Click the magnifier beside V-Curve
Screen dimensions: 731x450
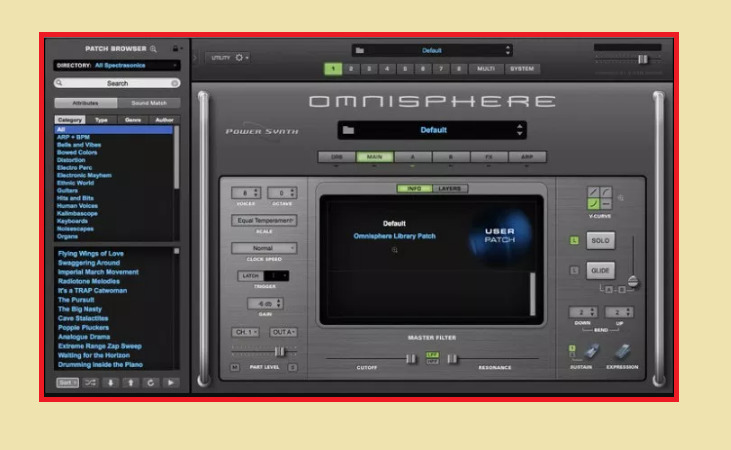621,198
